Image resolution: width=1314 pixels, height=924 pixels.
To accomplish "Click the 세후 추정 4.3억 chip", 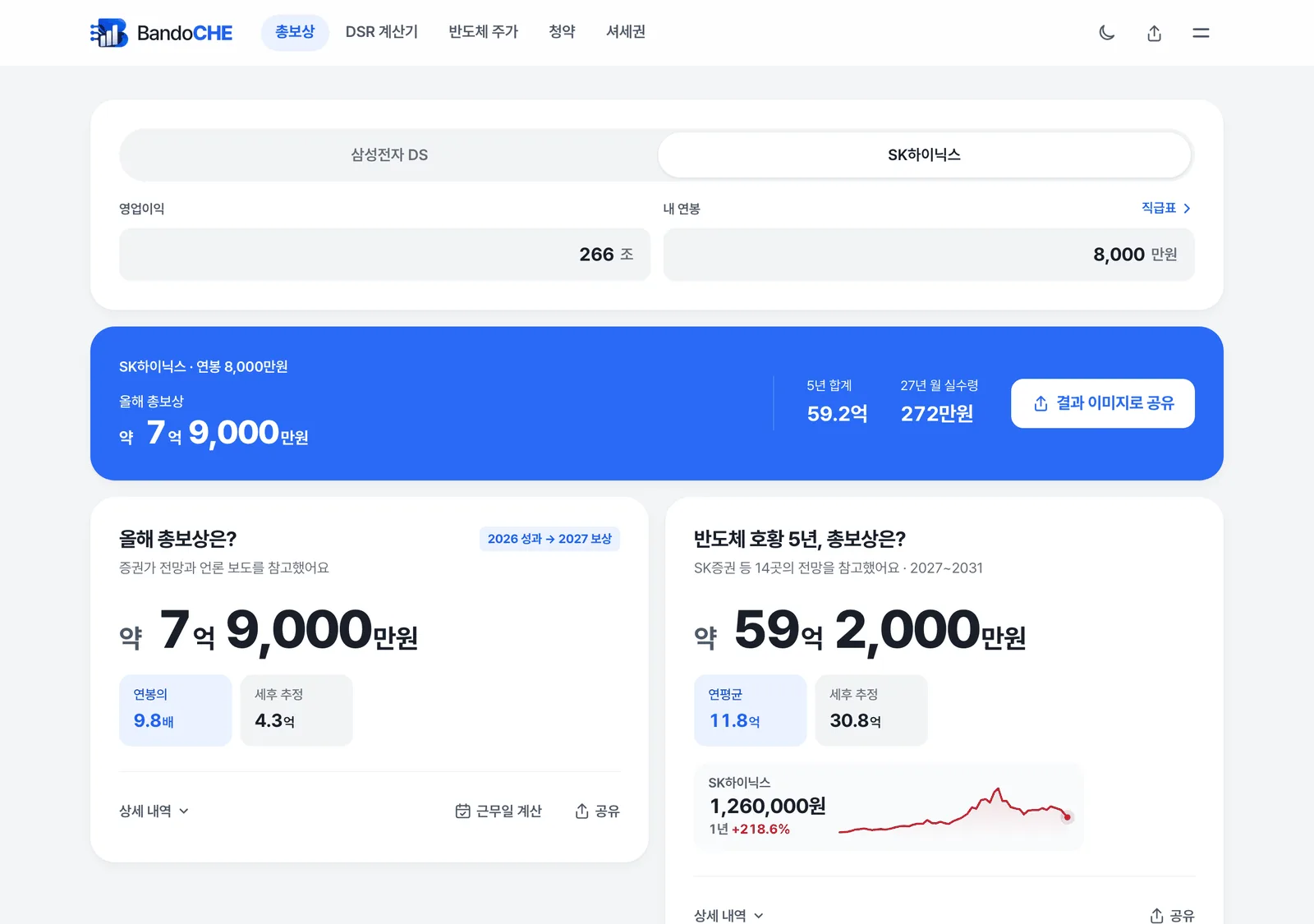I will (x=296, y=710).
